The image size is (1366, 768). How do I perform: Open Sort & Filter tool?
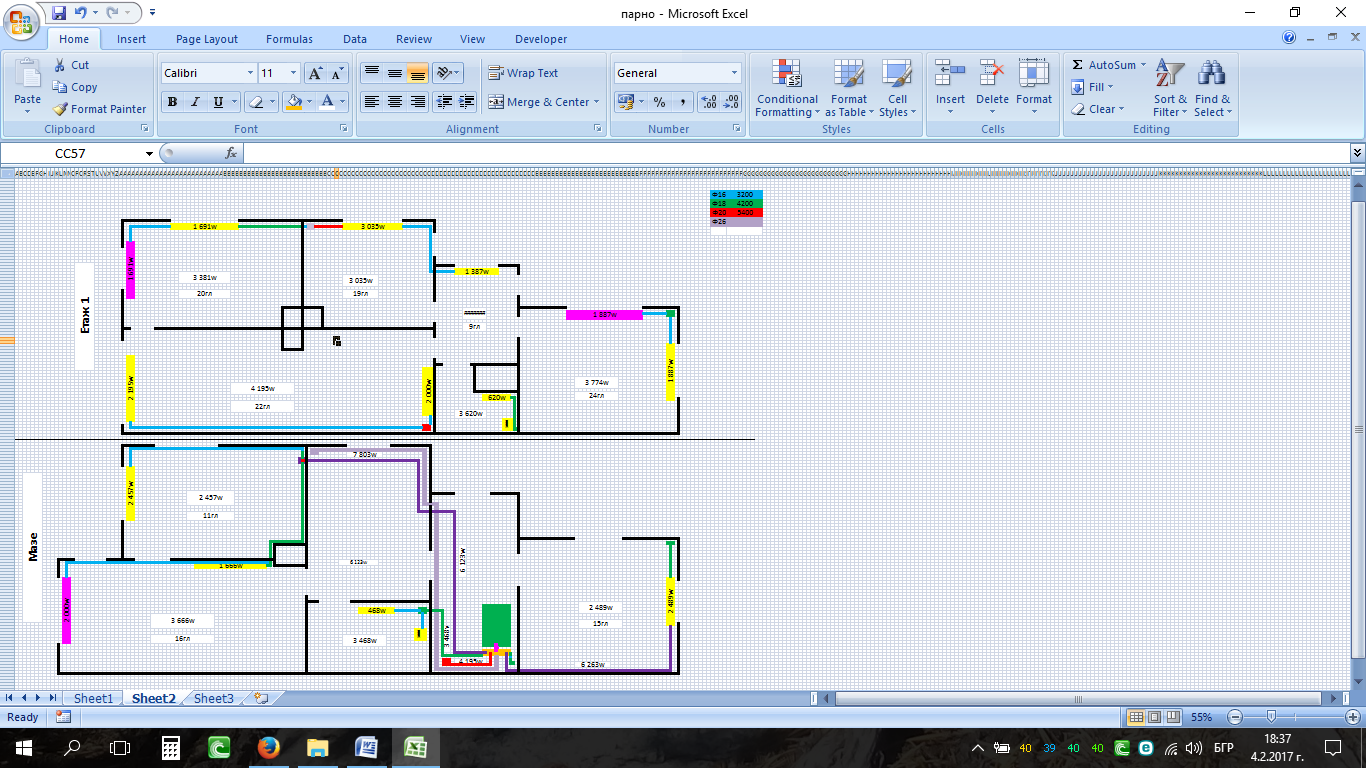pyautogui.click(x=1169, y=88)
